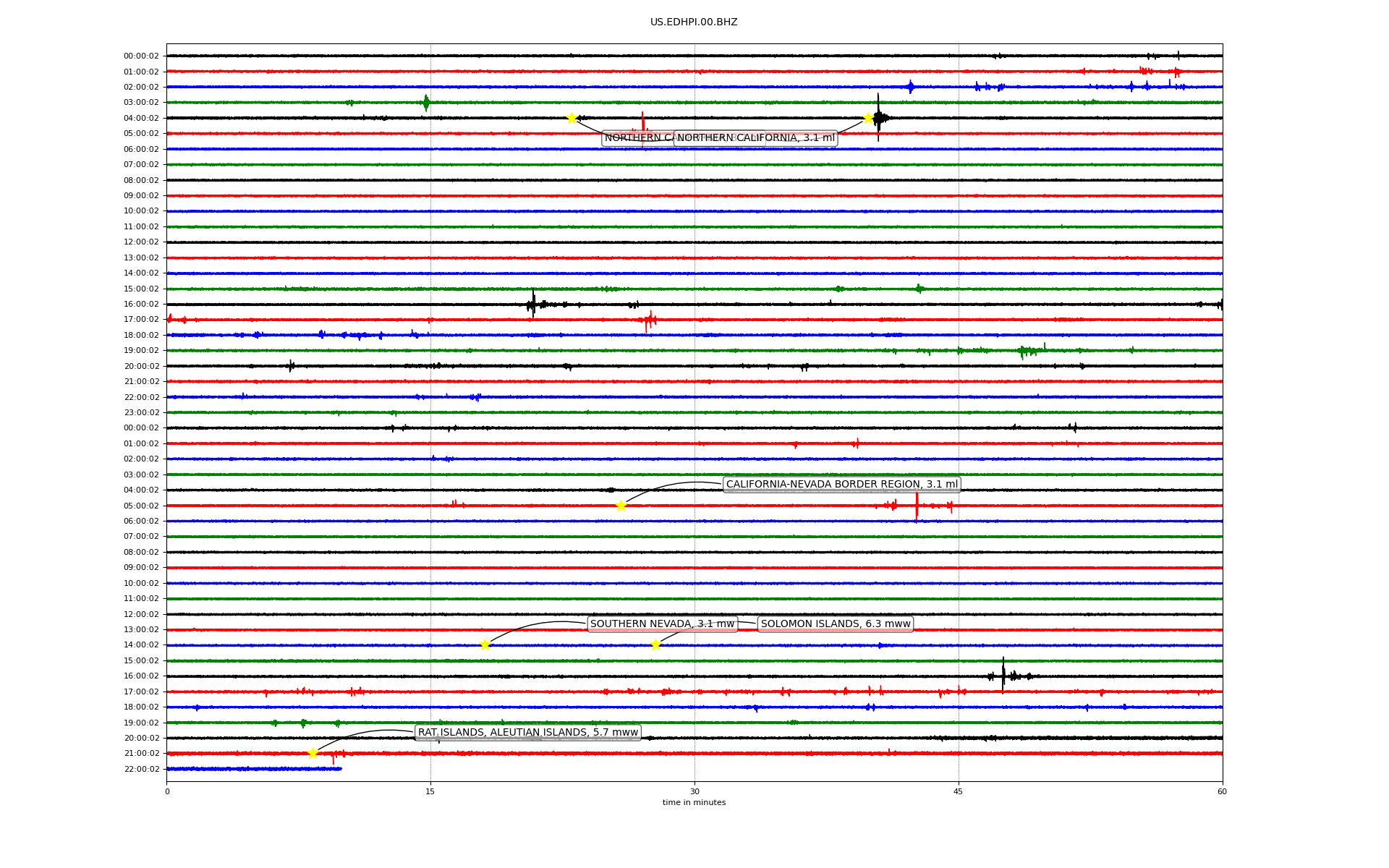1389x868 pixels.
Task: Click the 45 tick on the time axis
Action: pyautogui.click(x=958, y=791)
